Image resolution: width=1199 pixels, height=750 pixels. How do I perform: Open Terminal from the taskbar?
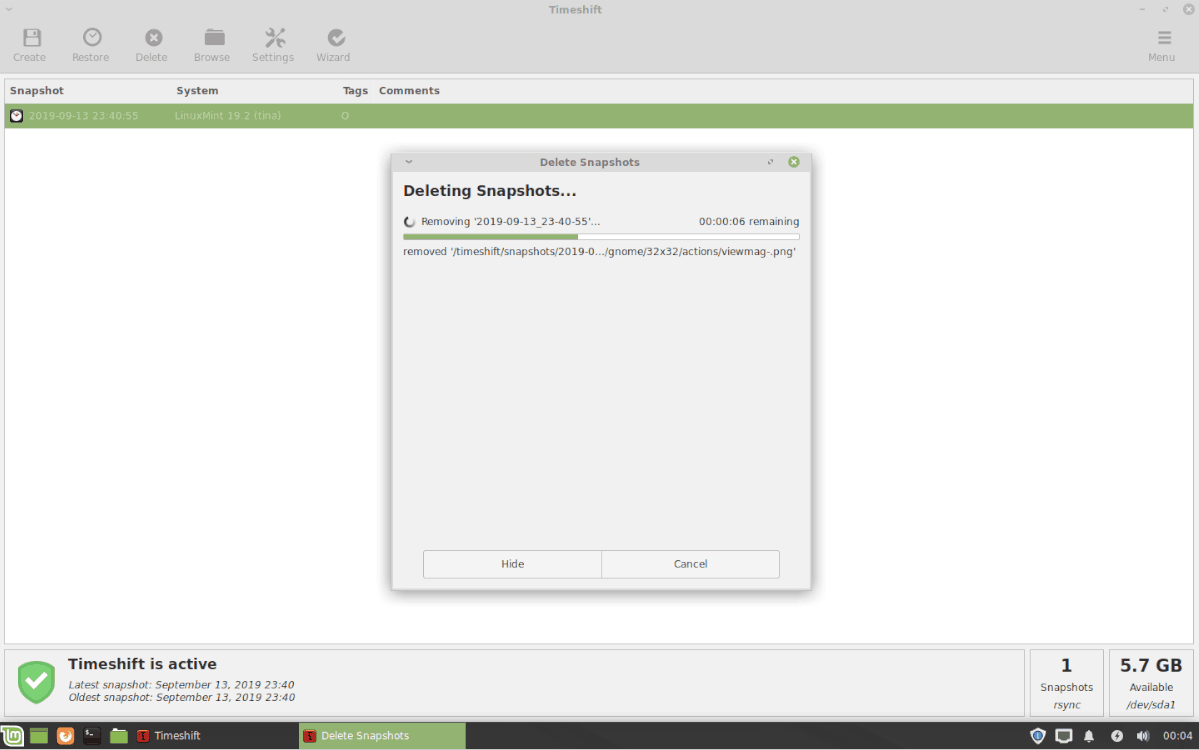(92, 736)
